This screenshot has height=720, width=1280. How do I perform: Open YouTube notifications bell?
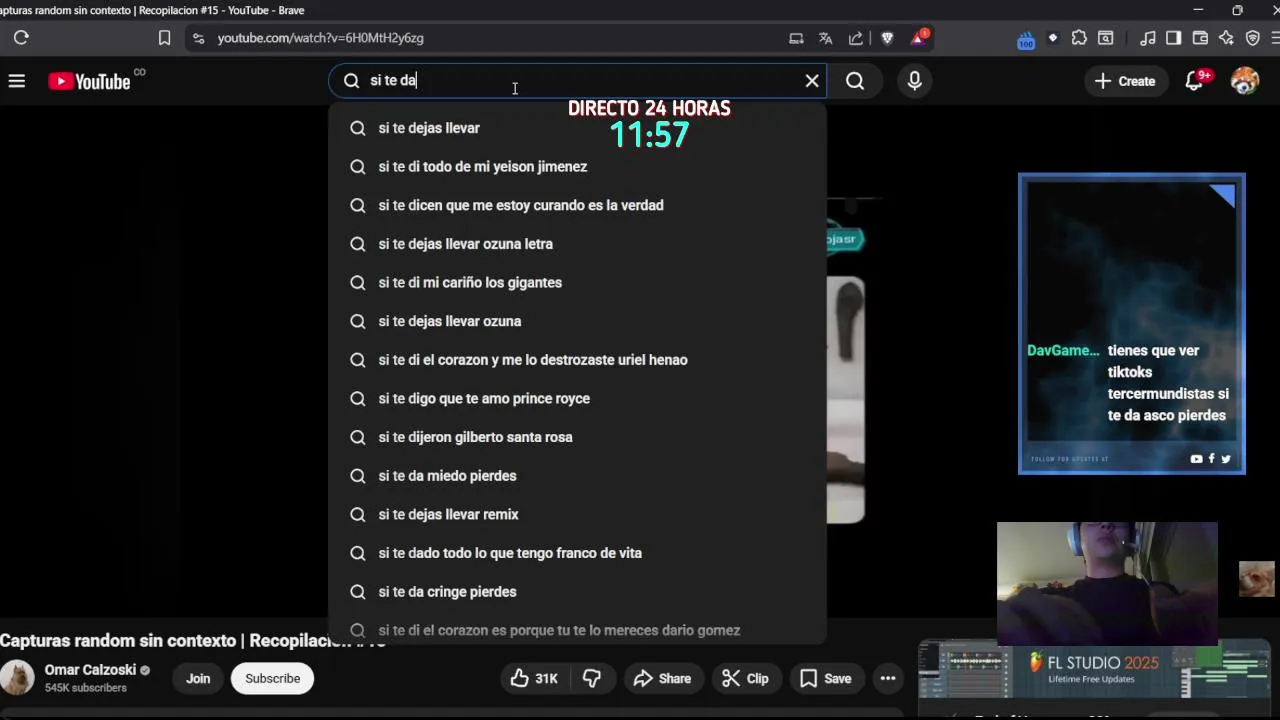(1195, 81)
